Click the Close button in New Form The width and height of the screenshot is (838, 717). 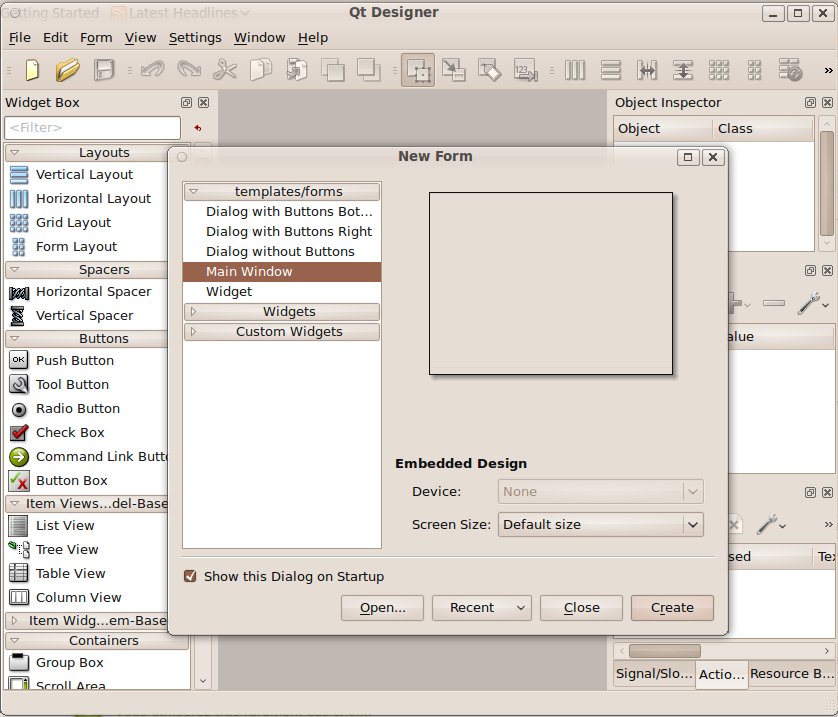(581, 608)
